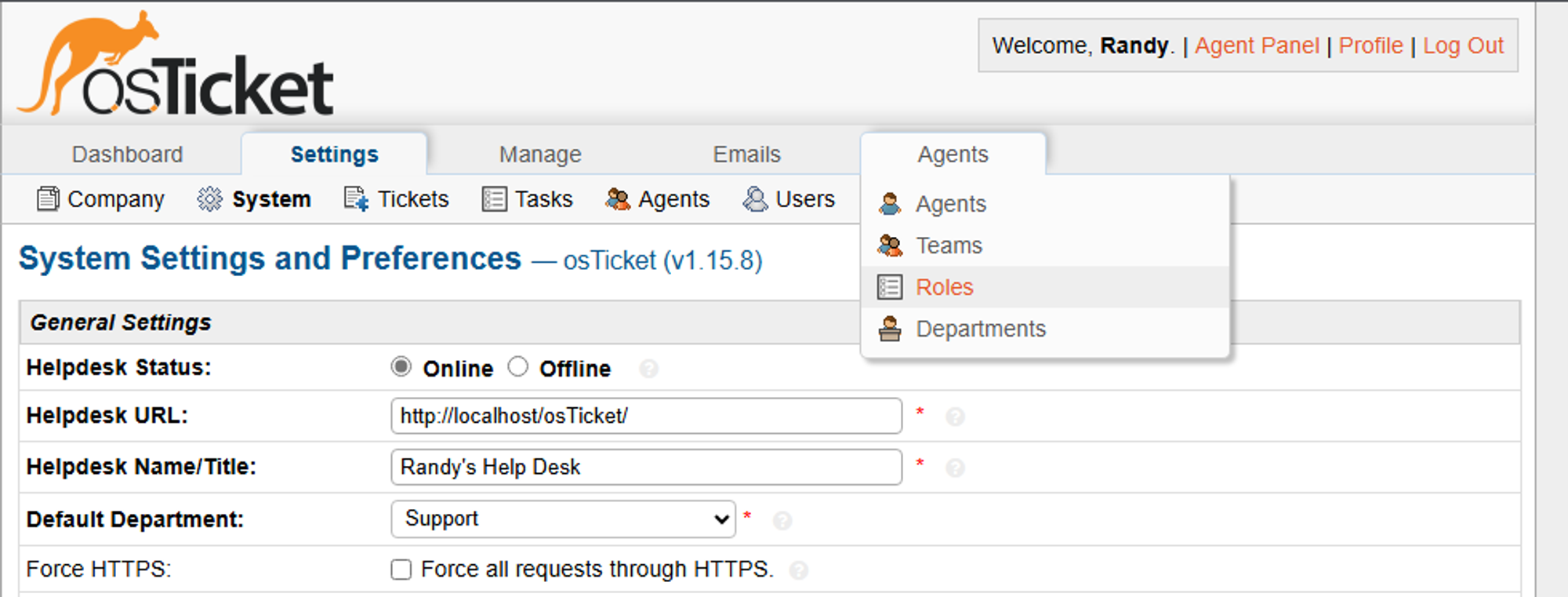This screenshot has height=597, width=1568.
Task: Click the "Force HTTPS:" label
Action: pos(99,569)
